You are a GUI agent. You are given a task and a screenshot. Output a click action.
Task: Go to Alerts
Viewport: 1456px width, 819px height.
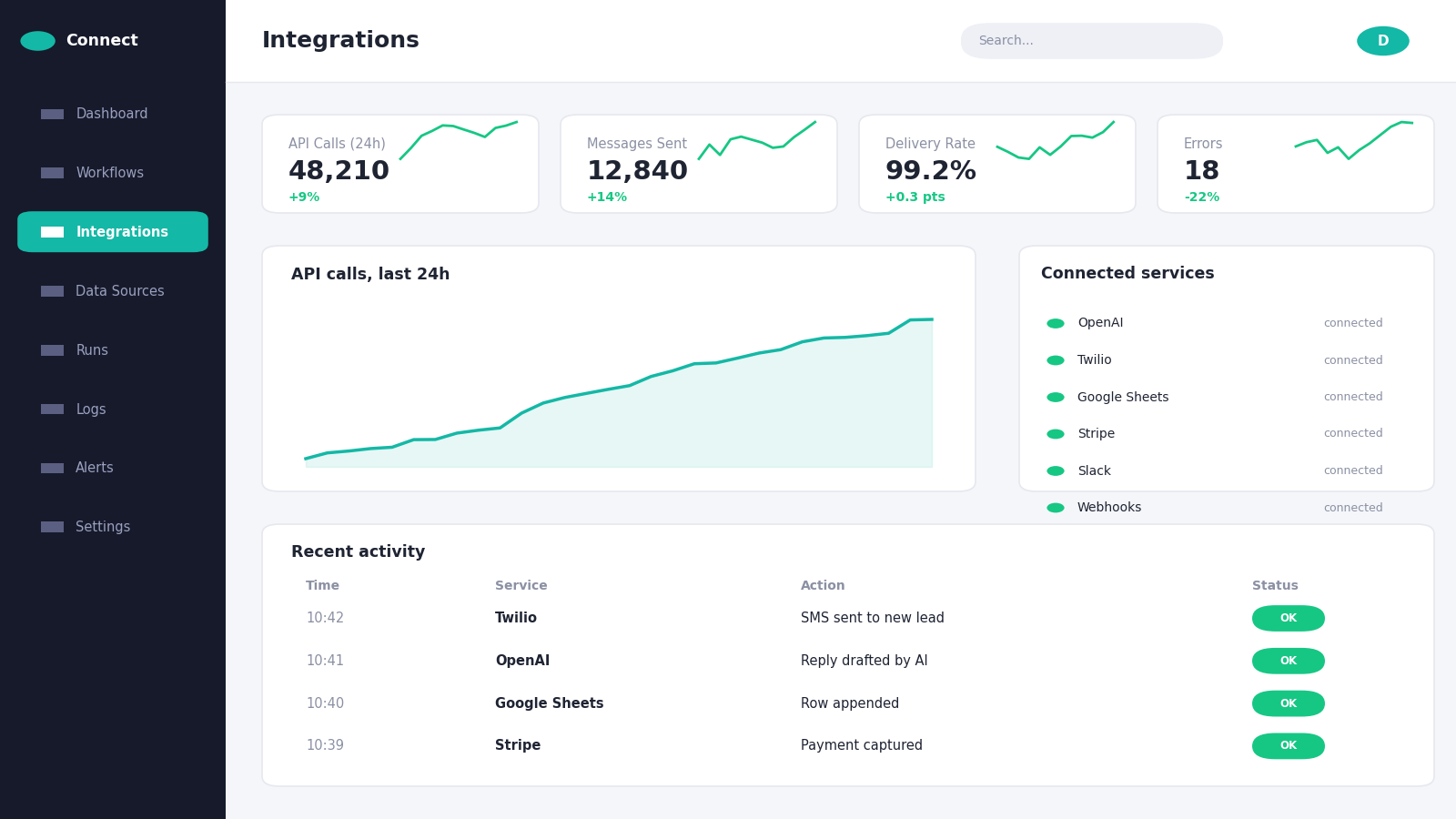(x=113, y=468)
